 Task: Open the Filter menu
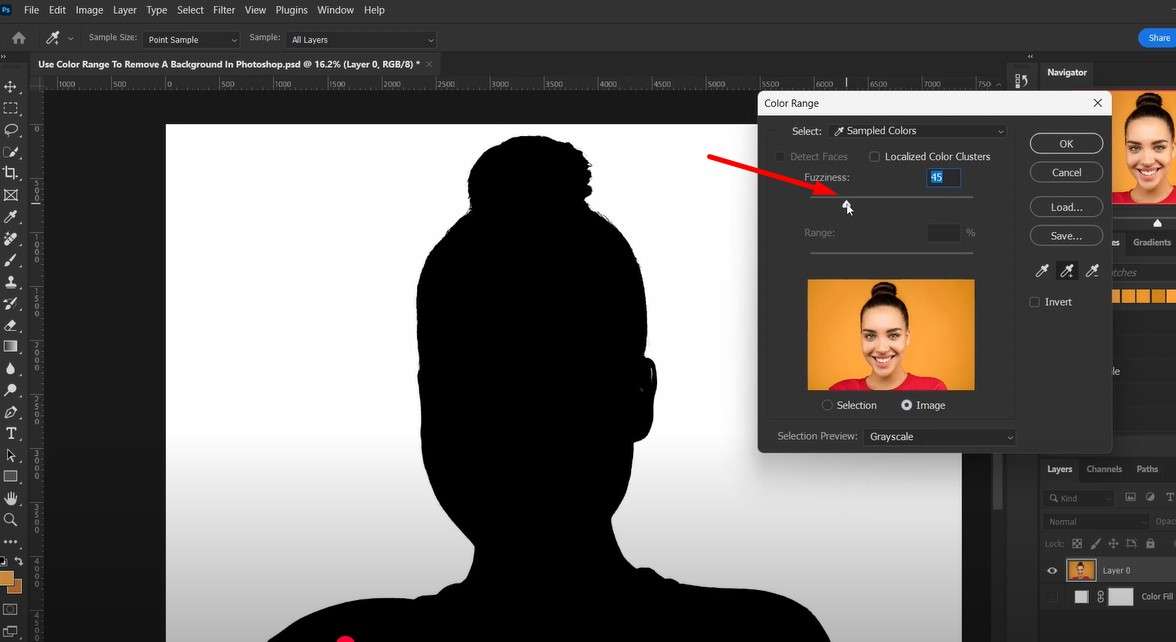(224, 10)
